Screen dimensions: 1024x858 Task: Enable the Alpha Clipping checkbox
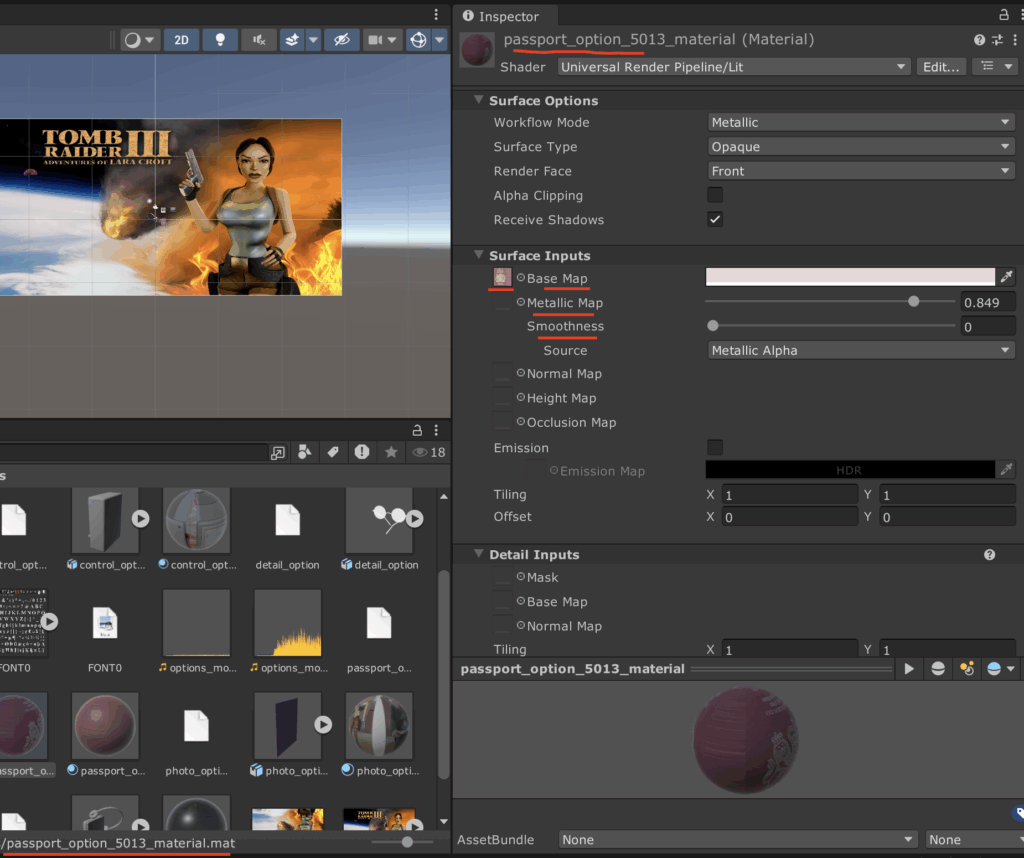click(x=715, y=195)
